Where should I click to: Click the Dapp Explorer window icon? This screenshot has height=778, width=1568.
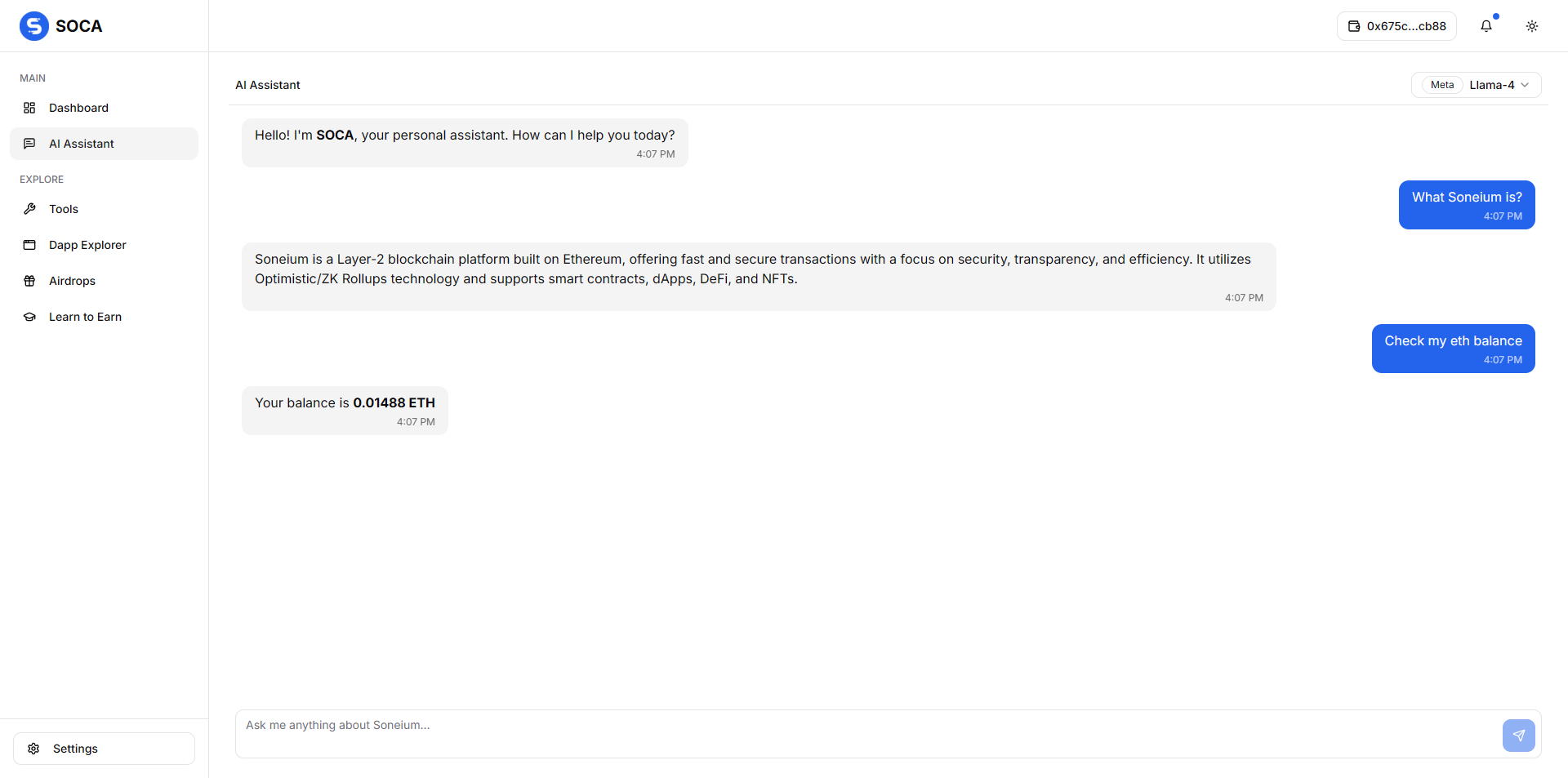pos(29,245)
